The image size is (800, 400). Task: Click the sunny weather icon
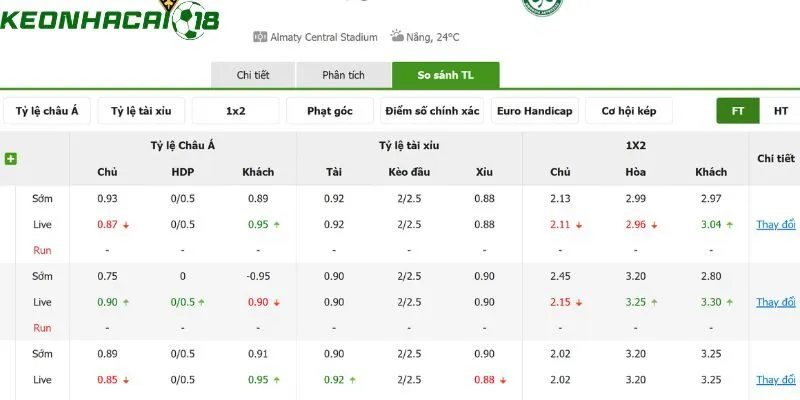[397, 36]
